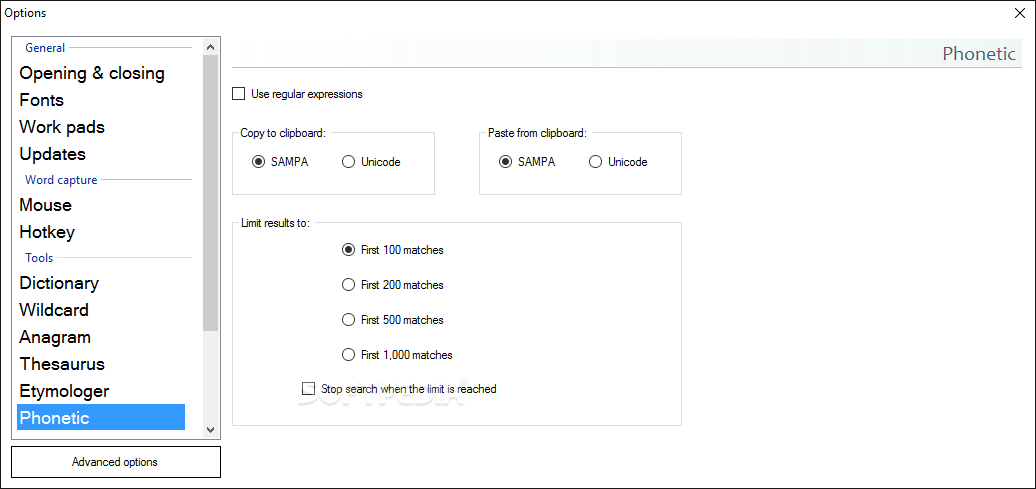Select Thesaurus in the options list
This screenshot has width=1036, height=489.
62,364
